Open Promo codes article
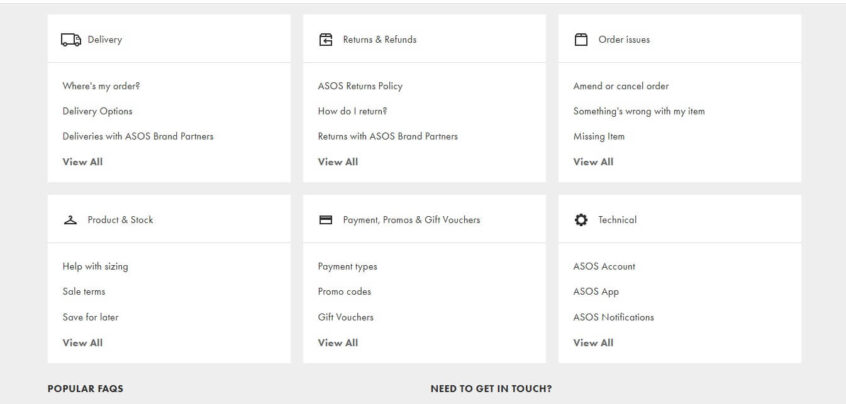Viewport: 846px width, 404px height. click(x=344, y=291)
